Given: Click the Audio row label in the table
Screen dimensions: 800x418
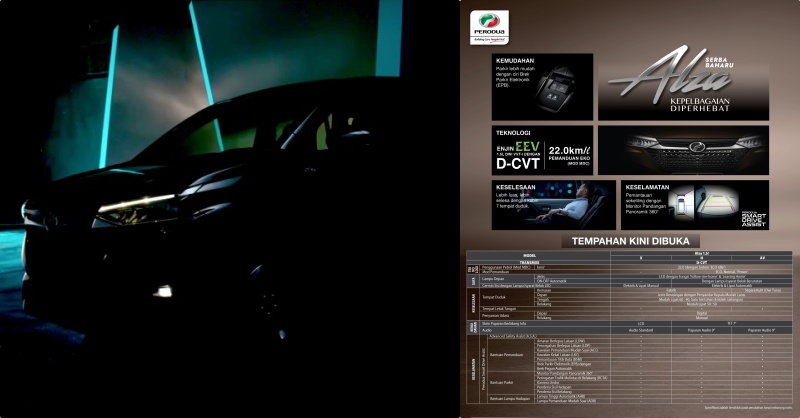Looking at the screenshot, I should coord(487,330).
